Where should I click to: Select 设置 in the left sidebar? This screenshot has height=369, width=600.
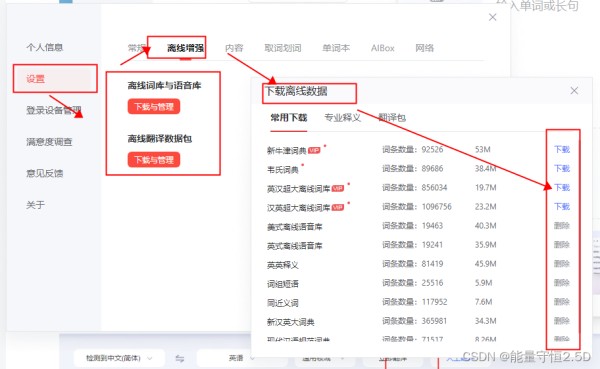[x=35, y=78]
